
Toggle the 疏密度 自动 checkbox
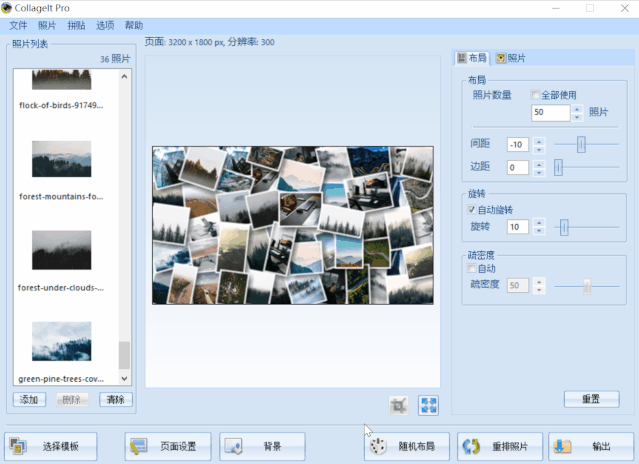click(x=472, y=269)
